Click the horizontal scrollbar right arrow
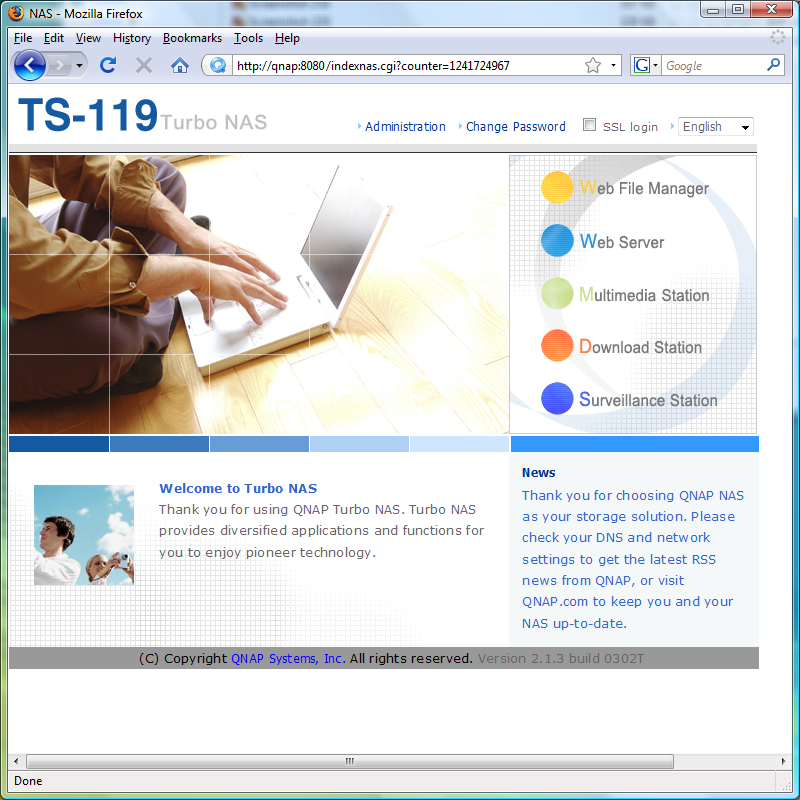Image resolution: width=800 pixels, height=800 pixels. (784, 761)
